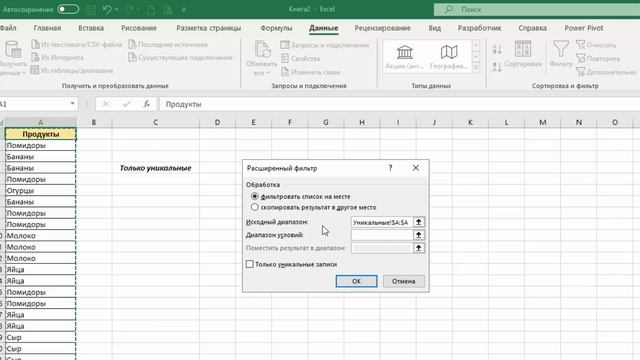This screenshot has width=640, height=360.
Task: Click the dialog help question mark
Action: click(x=391, y=168)
